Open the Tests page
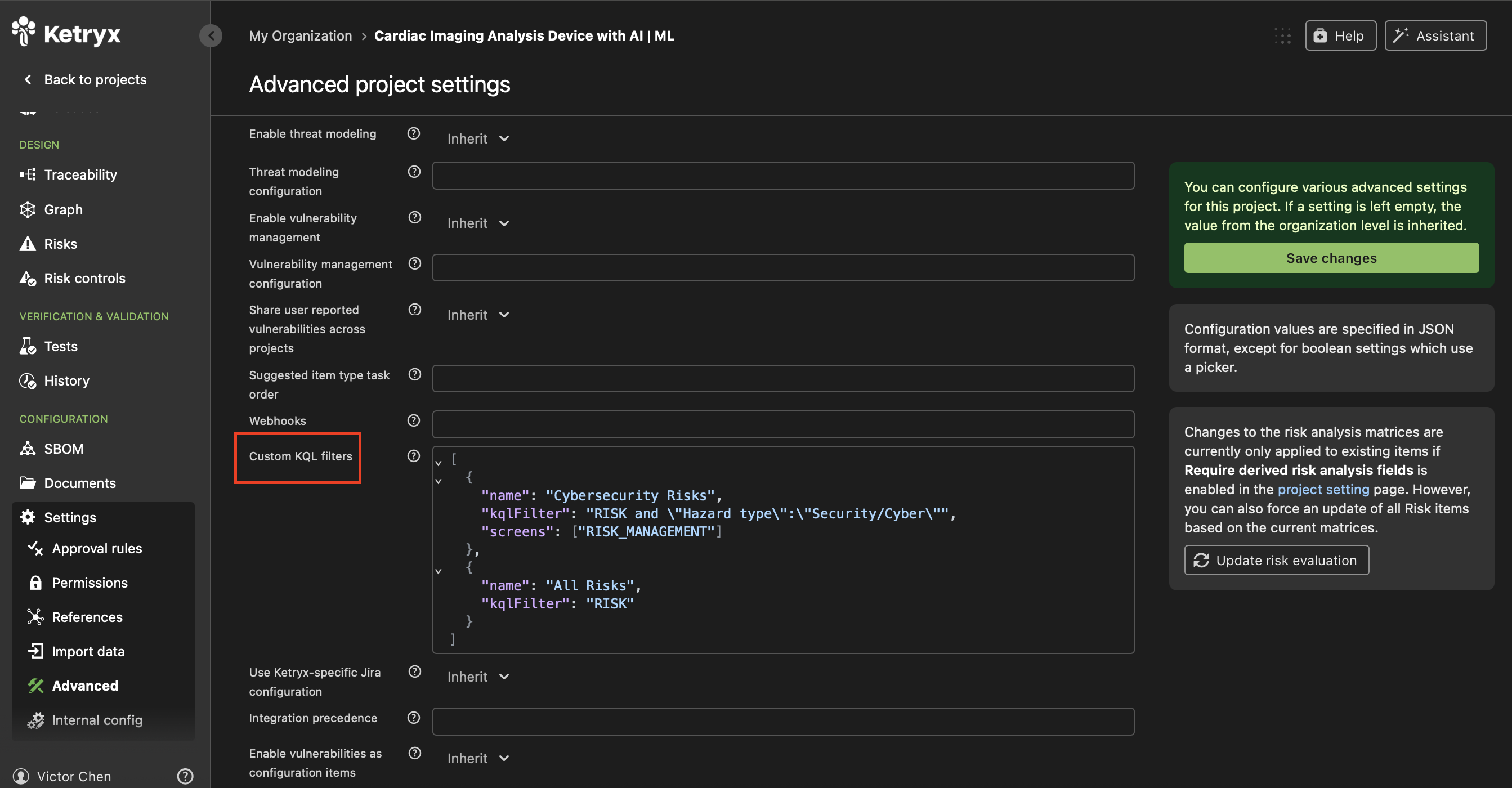 click(49, 346)
